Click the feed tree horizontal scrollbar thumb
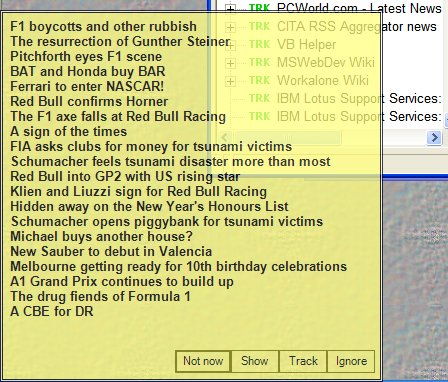The width and height of the screenshot is (448, 382). (x=288, y=137)
